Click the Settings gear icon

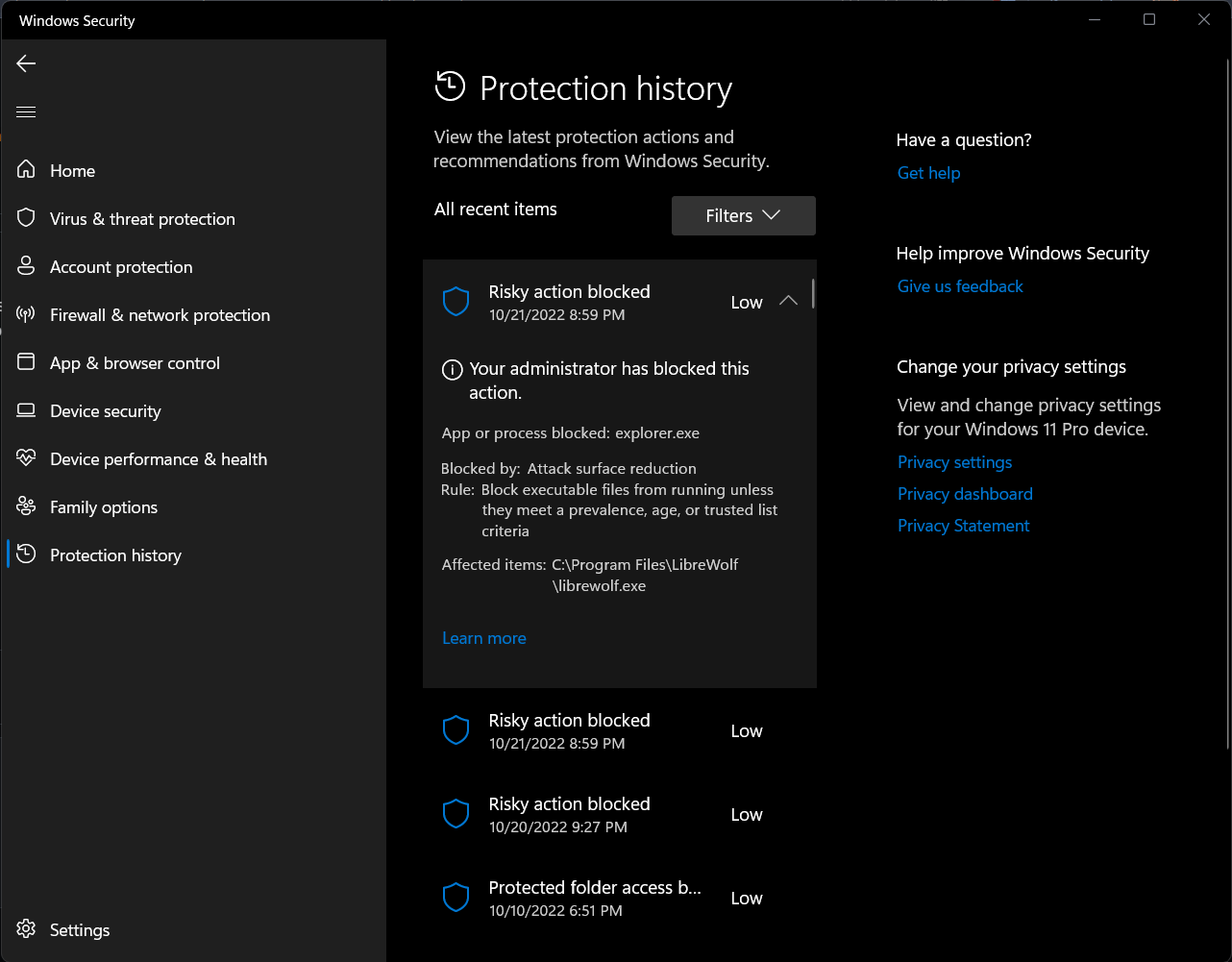[26, 929]
